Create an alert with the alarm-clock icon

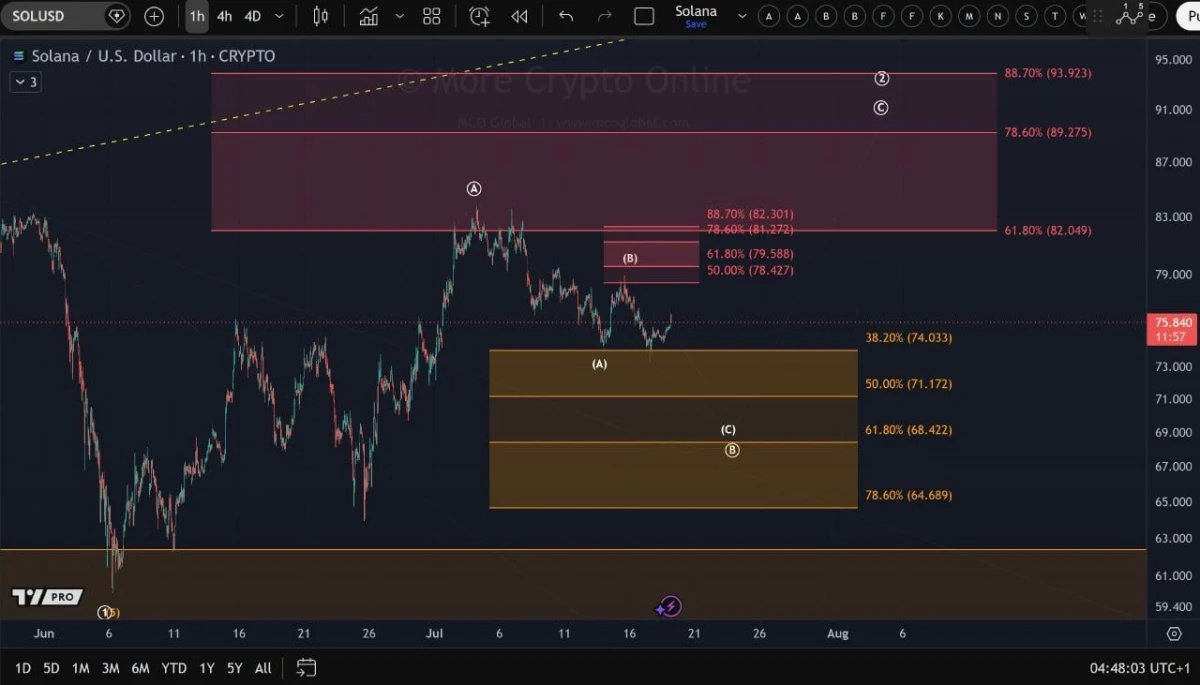click(479, 16)
